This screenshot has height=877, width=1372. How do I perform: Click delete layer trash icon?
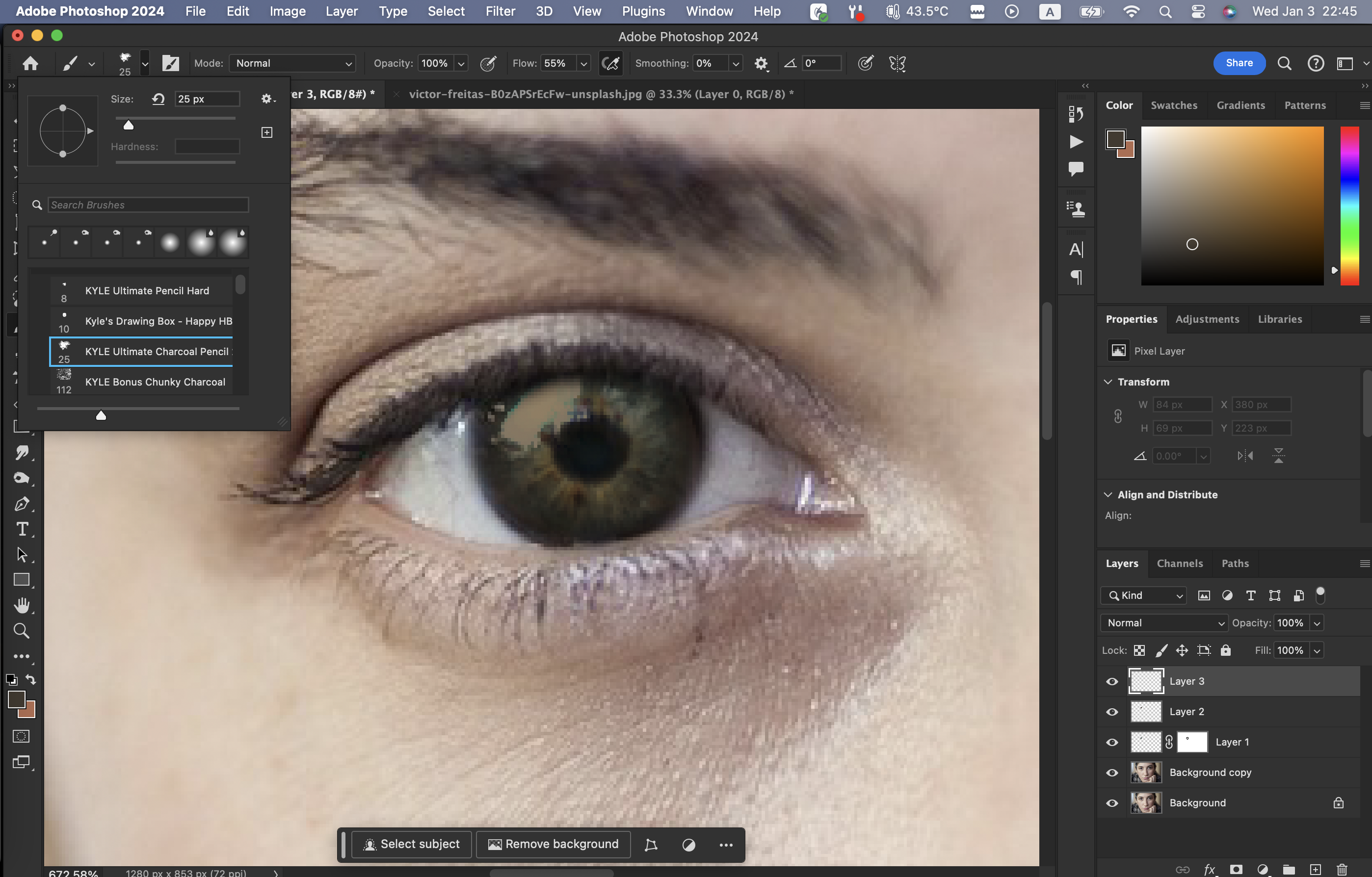1342,869
